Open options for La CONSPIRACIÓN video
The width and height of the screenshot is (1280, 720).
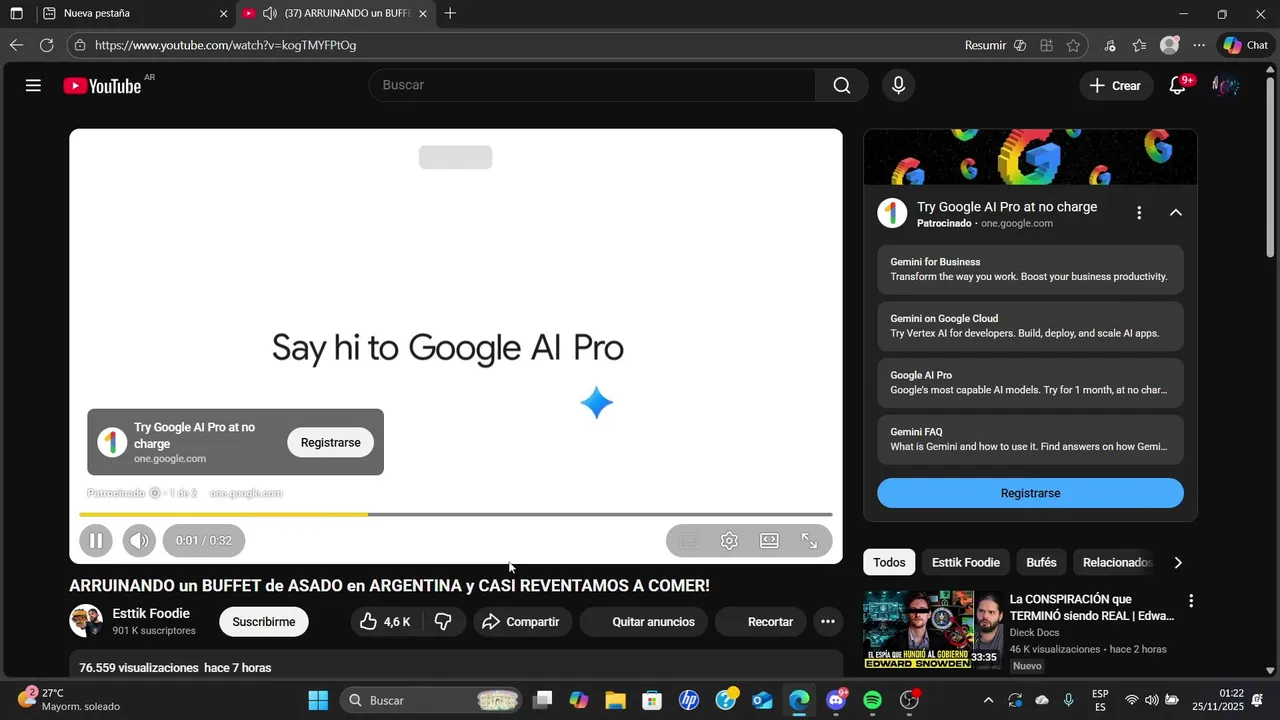(1191, 601)
